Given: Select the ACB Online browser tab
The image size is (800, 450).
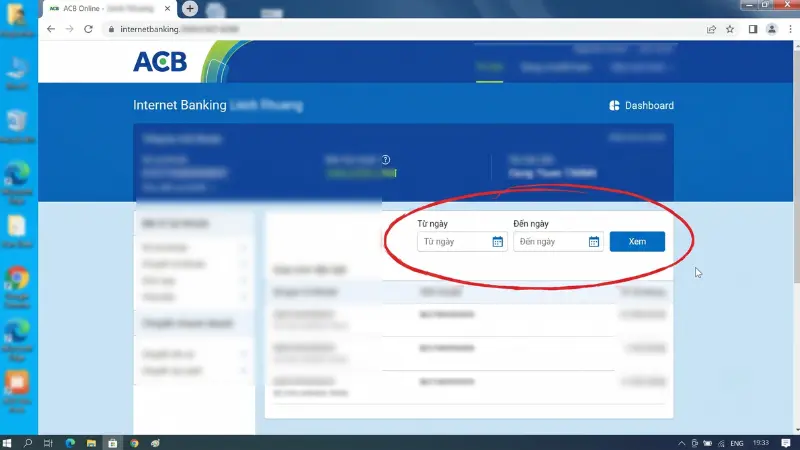Looking at the screenshot, I should coord(110,9).
